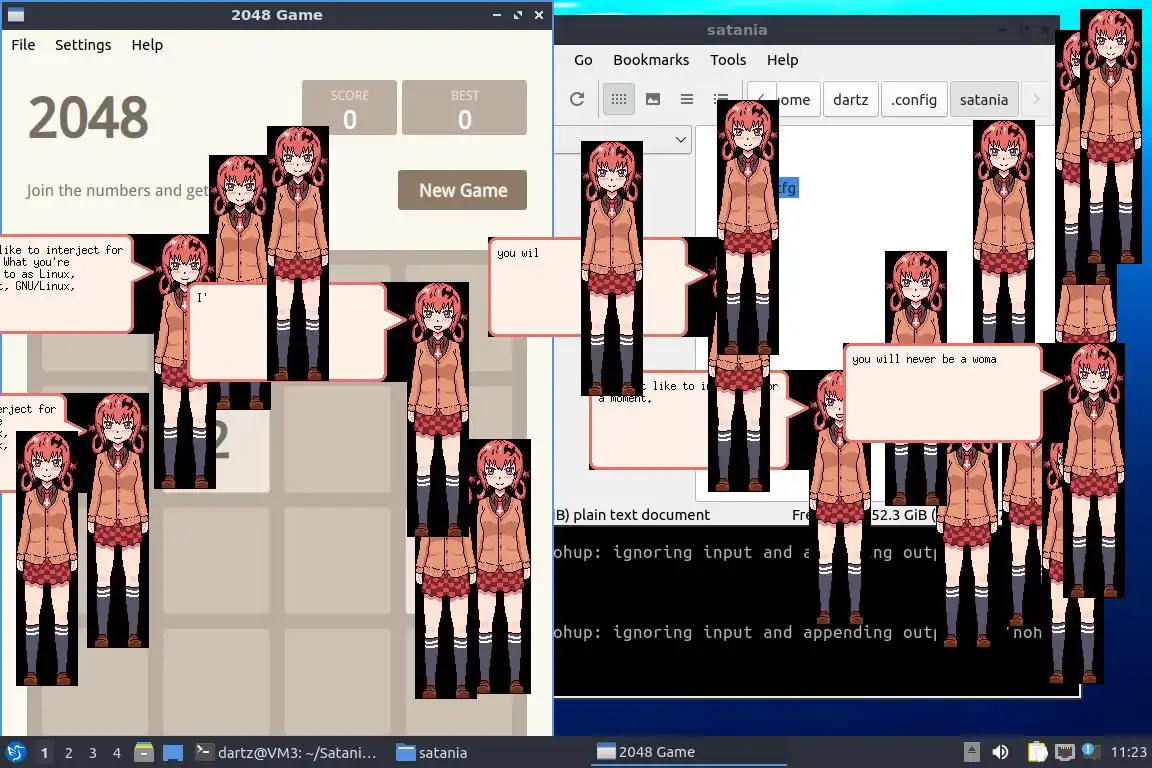Switch file manager to compact list view
This screenshot has width=1152, height=768.
click(687, 99)
